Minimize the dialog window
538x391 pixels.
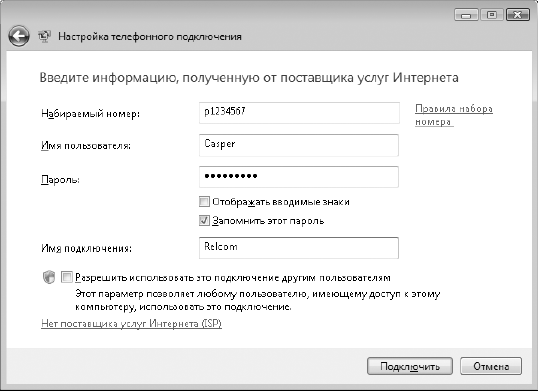(x=466, y=15)
